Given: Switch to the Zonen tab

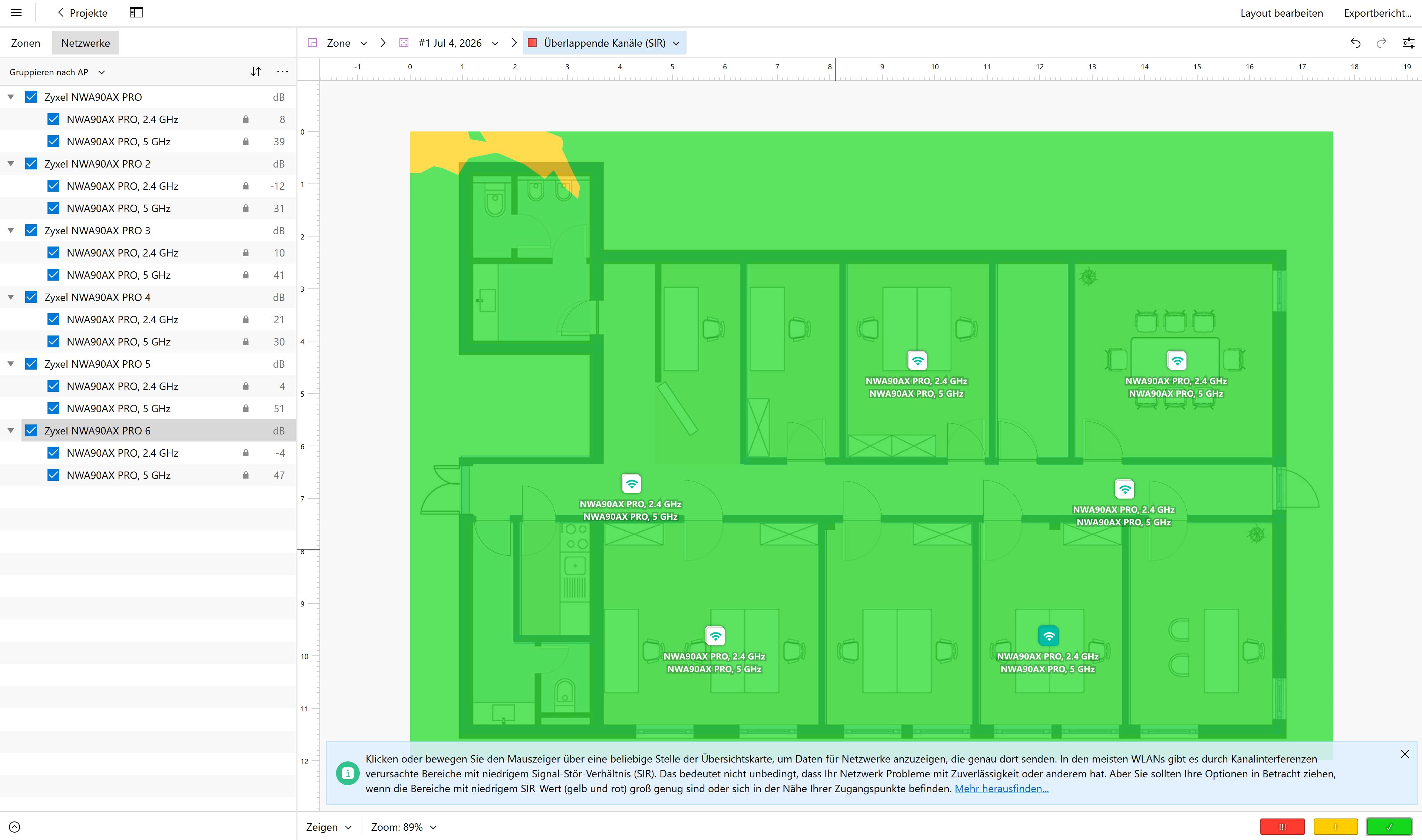Looking at the screenshot, I should [26, 43].
